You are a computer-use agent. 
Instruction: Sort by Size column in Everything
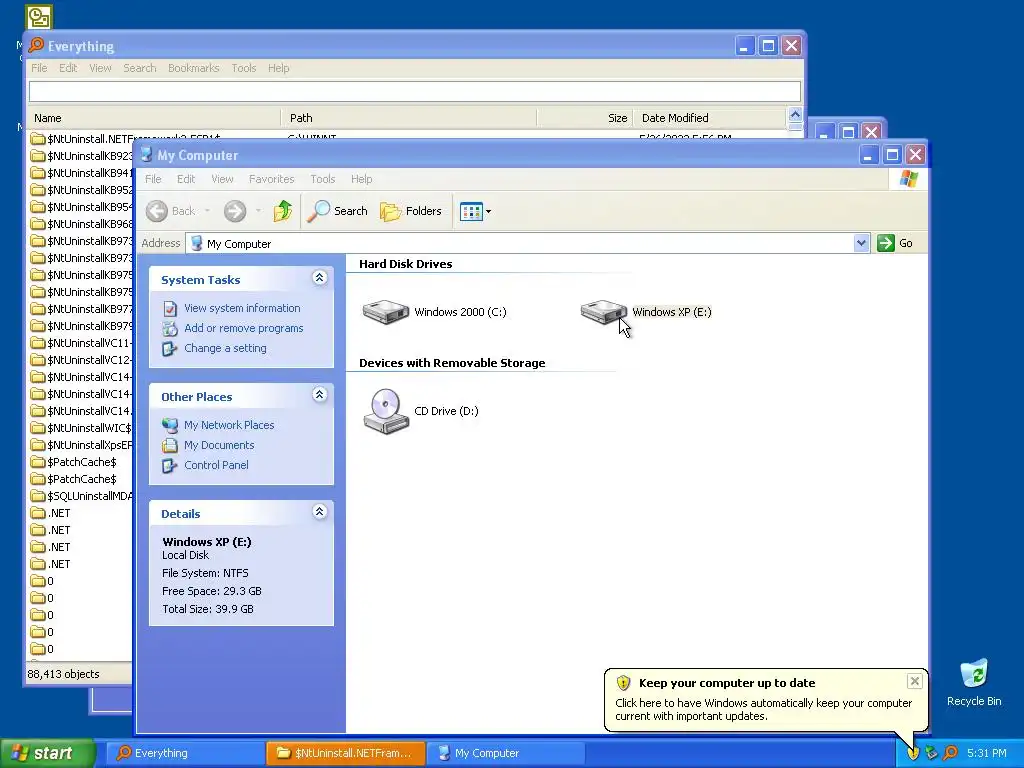click(584, 118)
